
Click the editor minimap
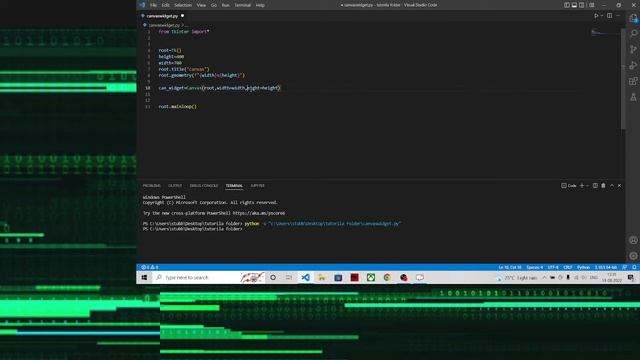pos(605,33)
